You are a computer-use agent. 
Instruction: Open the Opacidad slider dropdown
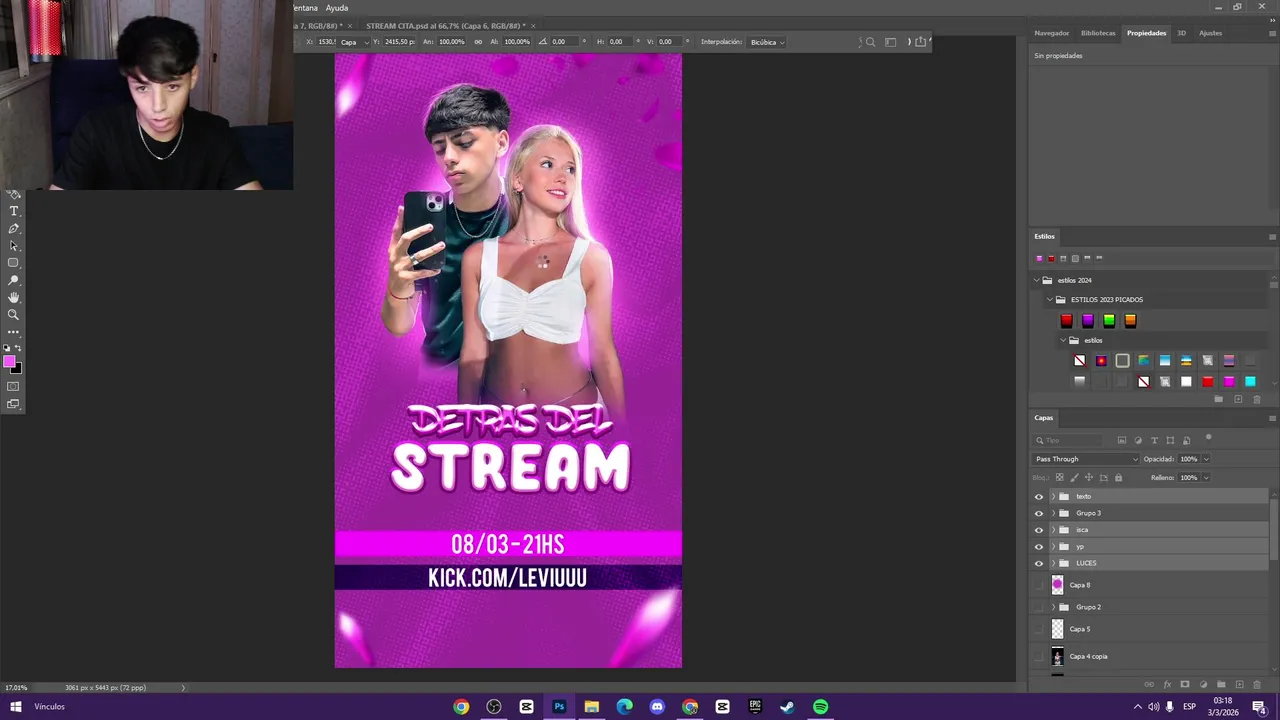(1206, 459)
